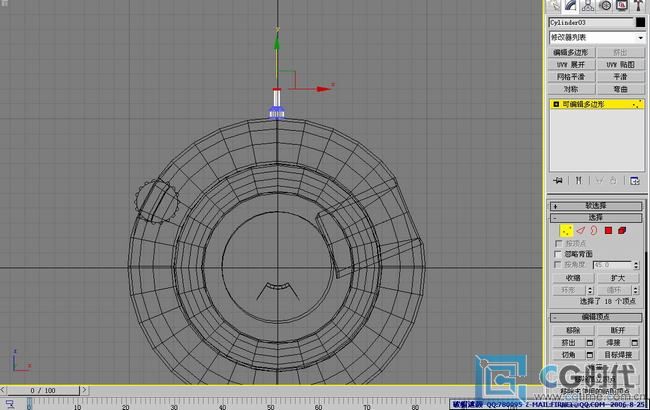This screenshot has width=650, height=410.
Task: Open Configure Modifier Sets icon
Action: click(x=634, y=180)
